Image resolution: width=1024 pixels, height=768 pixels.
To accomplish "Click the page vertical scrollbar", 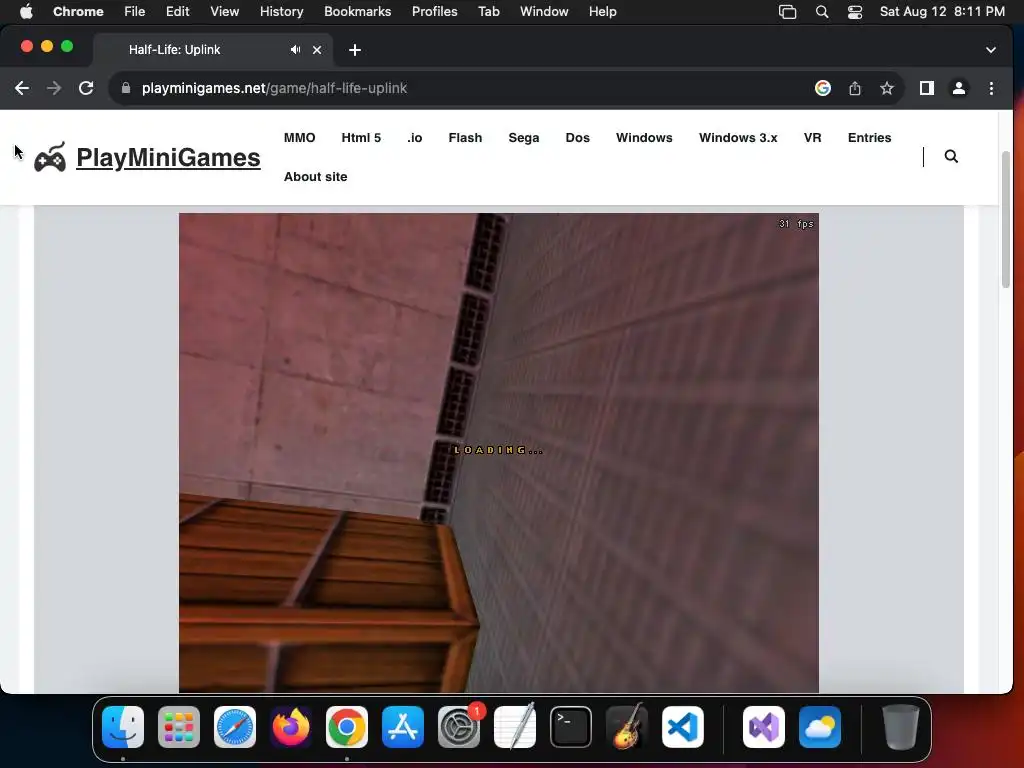I will point(1006,219).
